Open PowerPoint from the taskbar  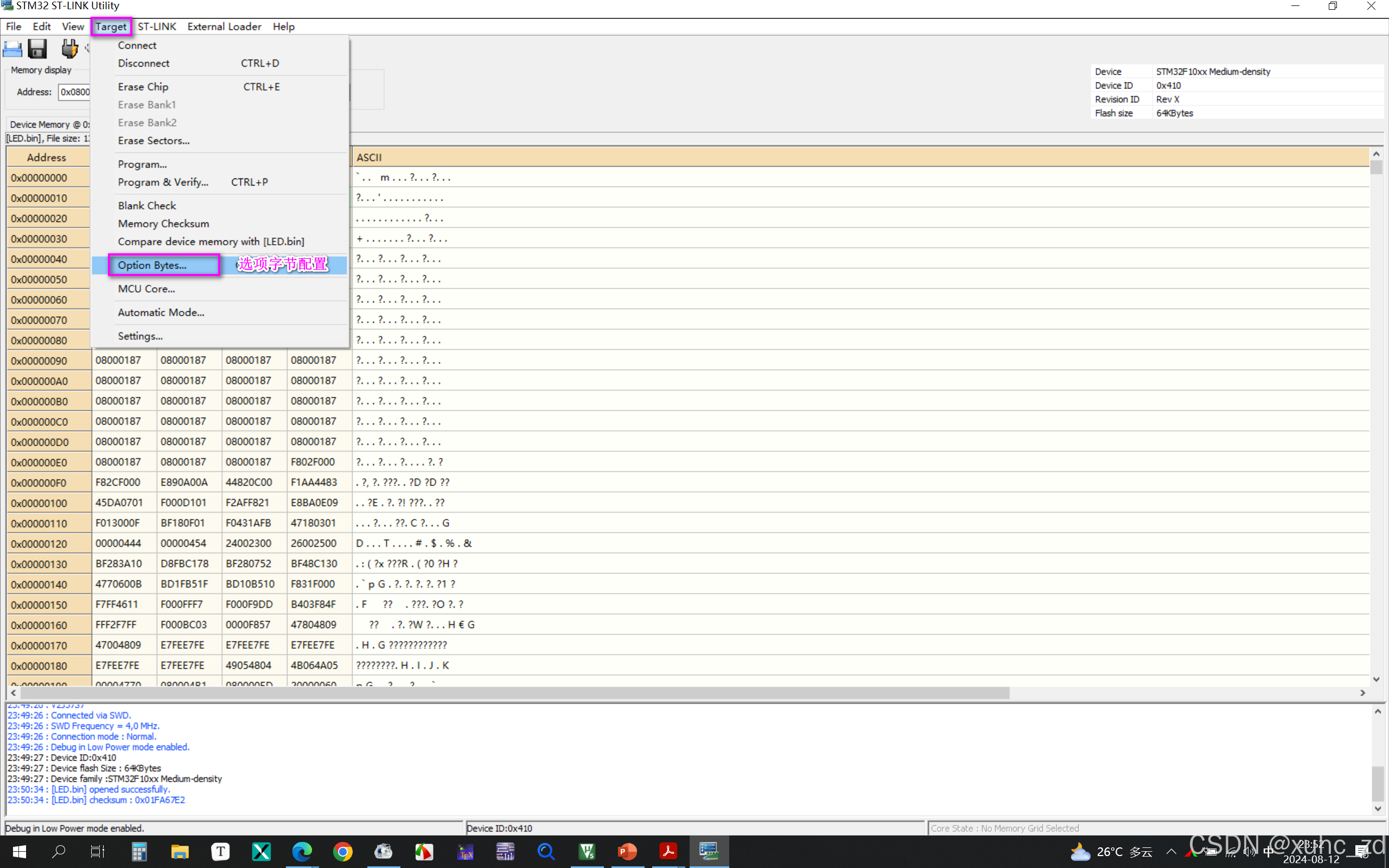(x=627, y=852)
